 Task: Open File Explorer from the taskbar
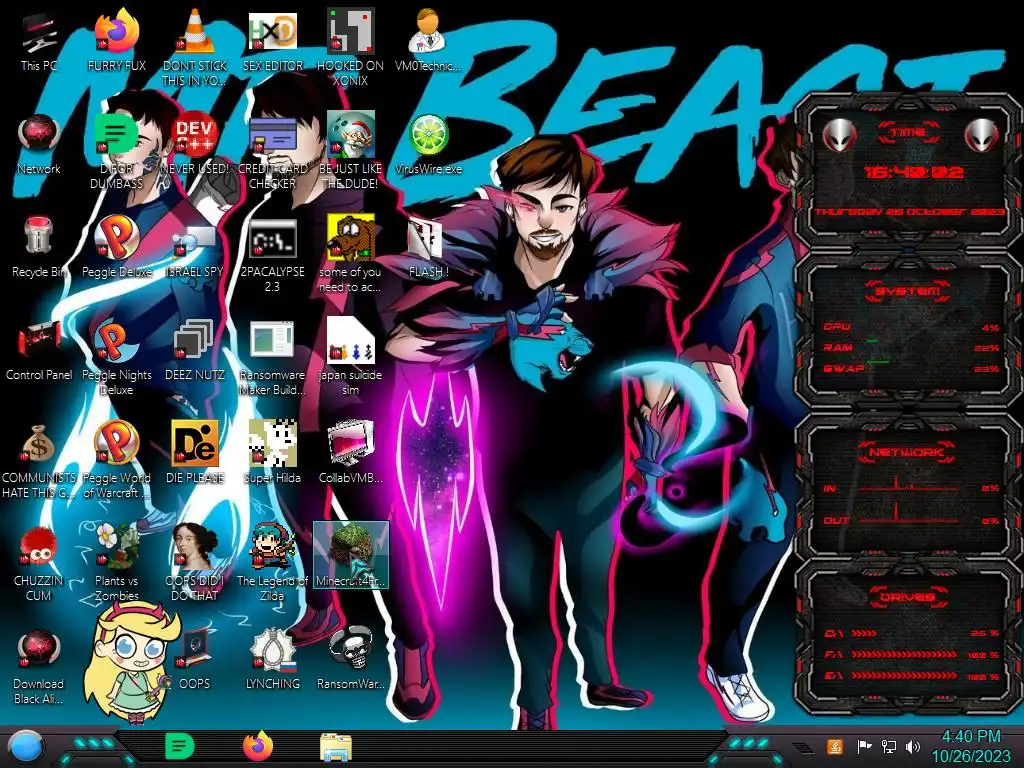[336, 747]
